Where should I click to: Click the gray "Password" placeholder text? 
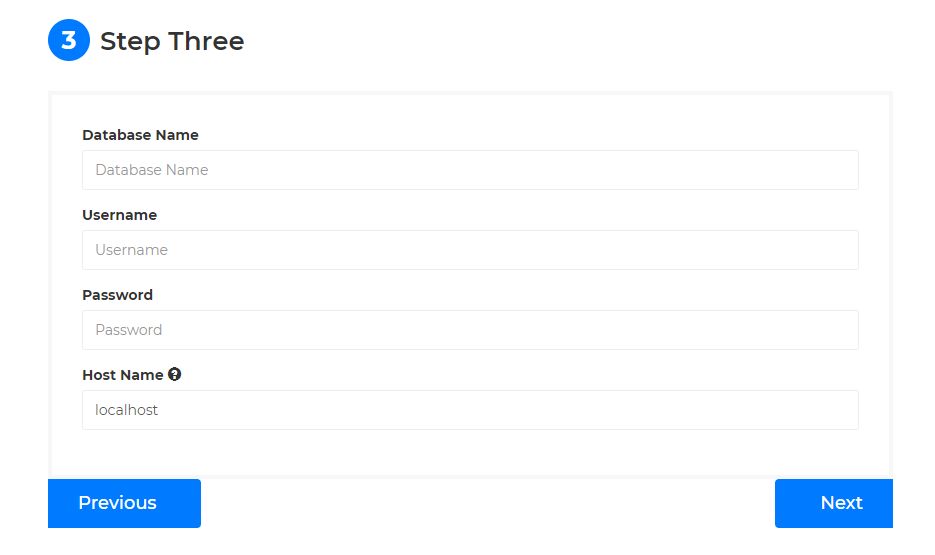[x=128, y=330]
